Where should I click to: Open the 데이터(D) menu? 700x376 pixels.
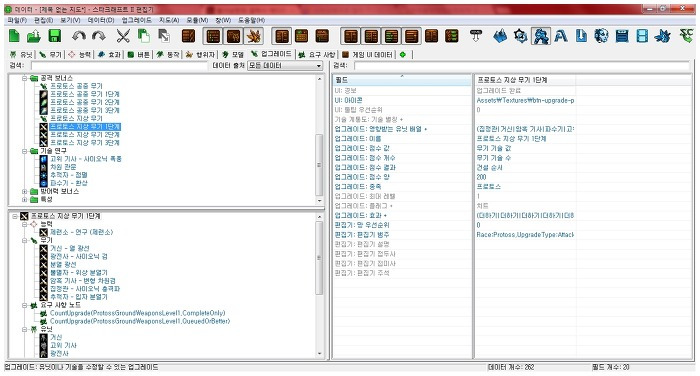[x=101, y=20]
